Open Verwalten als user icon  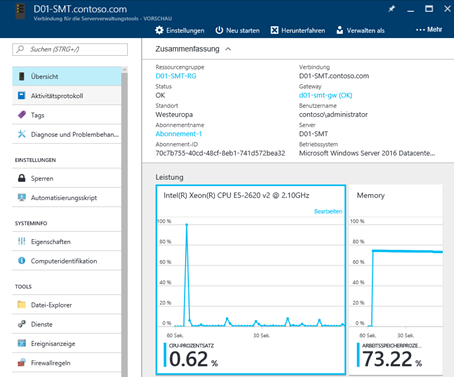[339, 30]
